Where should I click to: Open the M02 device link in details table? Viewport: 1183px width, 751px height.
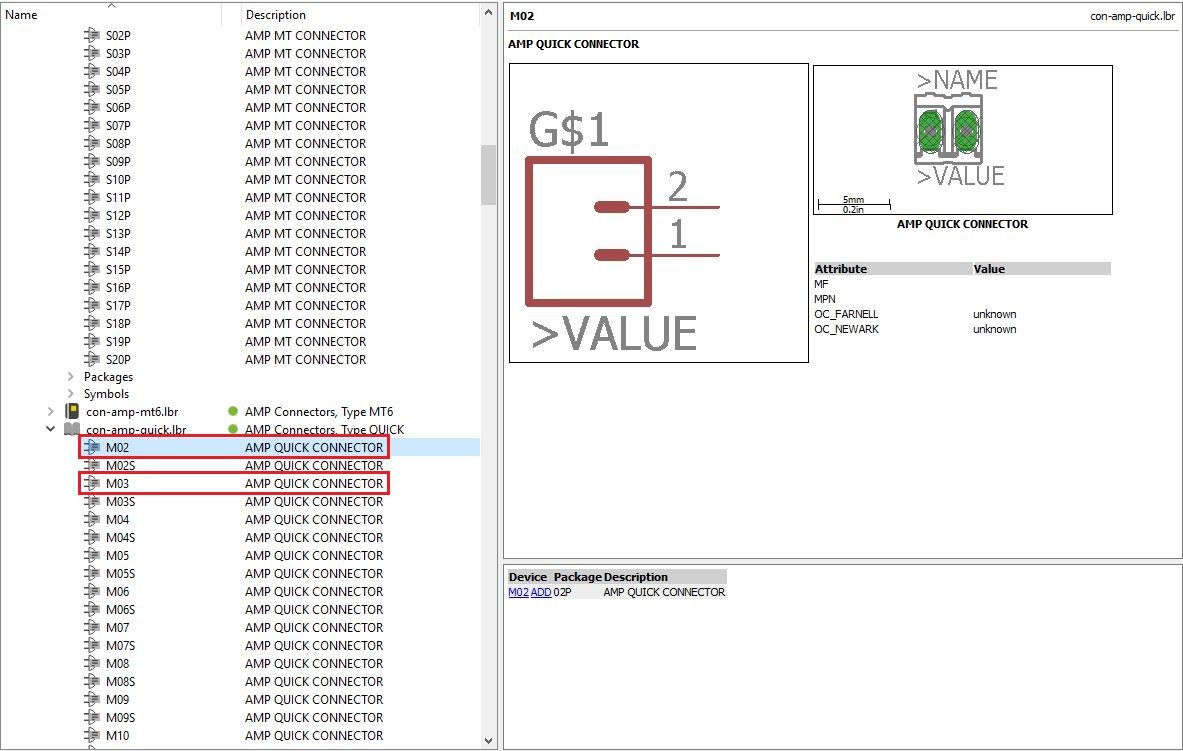click(x=518, y=592)
